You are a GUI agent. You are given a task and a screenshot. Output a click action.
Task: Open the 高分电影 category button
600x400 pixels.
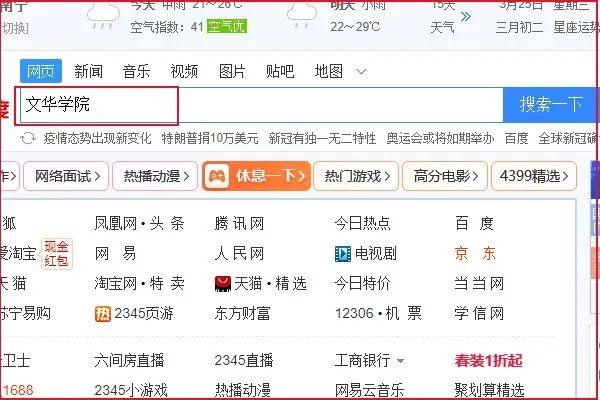pos(445,176)
